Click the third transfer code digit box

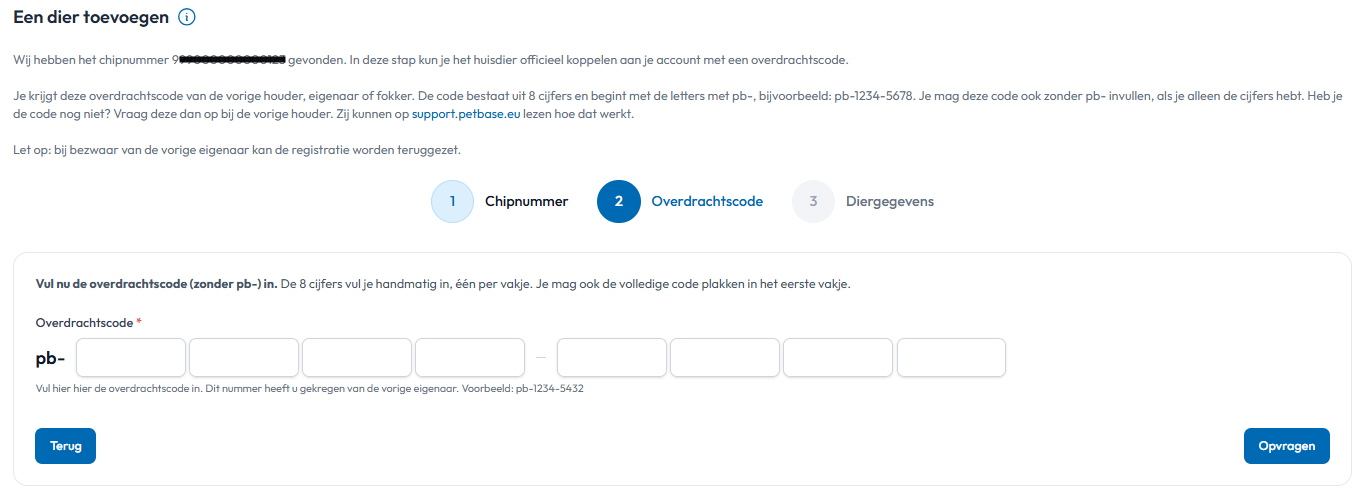[357, 357]
